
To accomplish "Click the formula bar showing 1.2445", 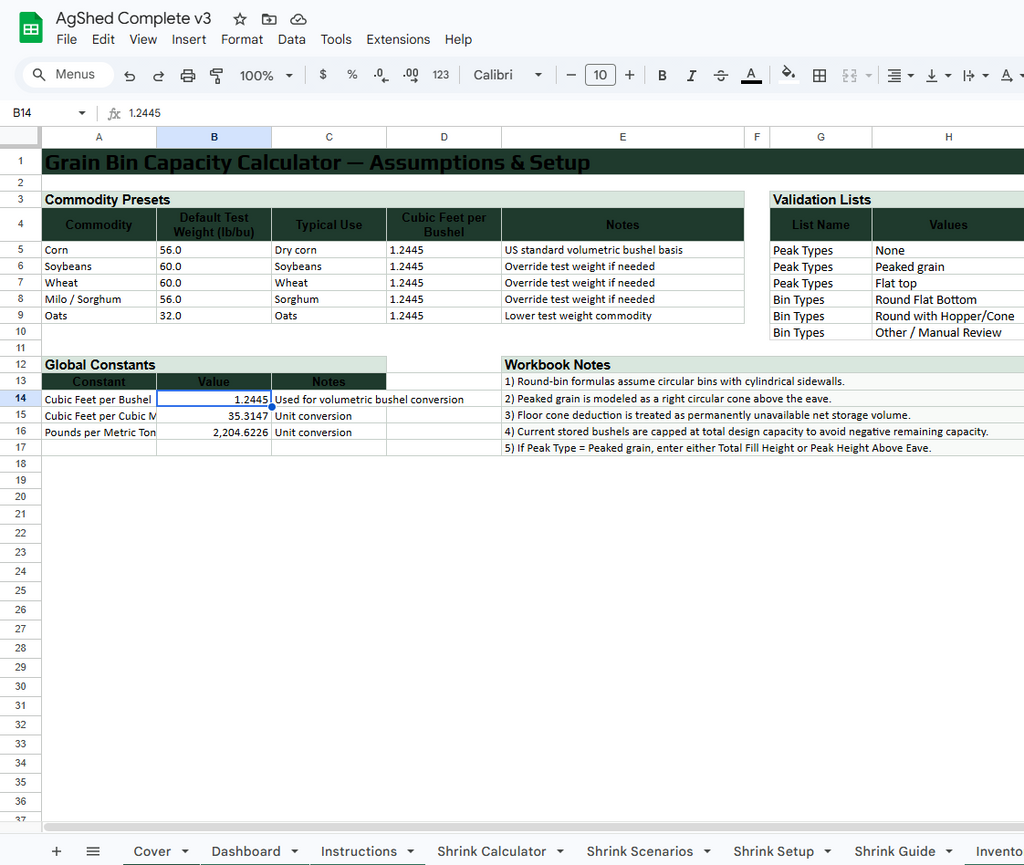I will pos(146,113).
